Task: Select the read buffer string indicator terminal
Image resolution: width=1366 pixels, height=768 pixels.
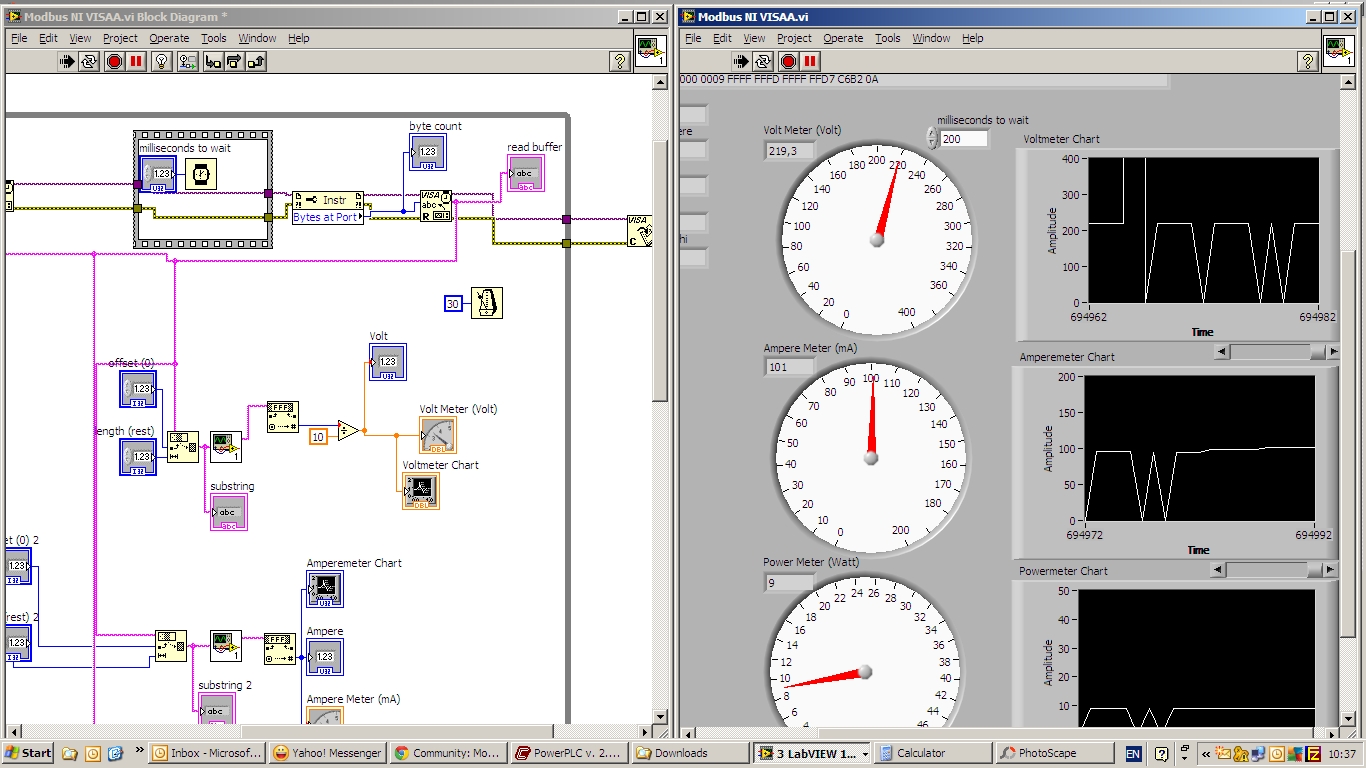Action: [x=525, y=173]
